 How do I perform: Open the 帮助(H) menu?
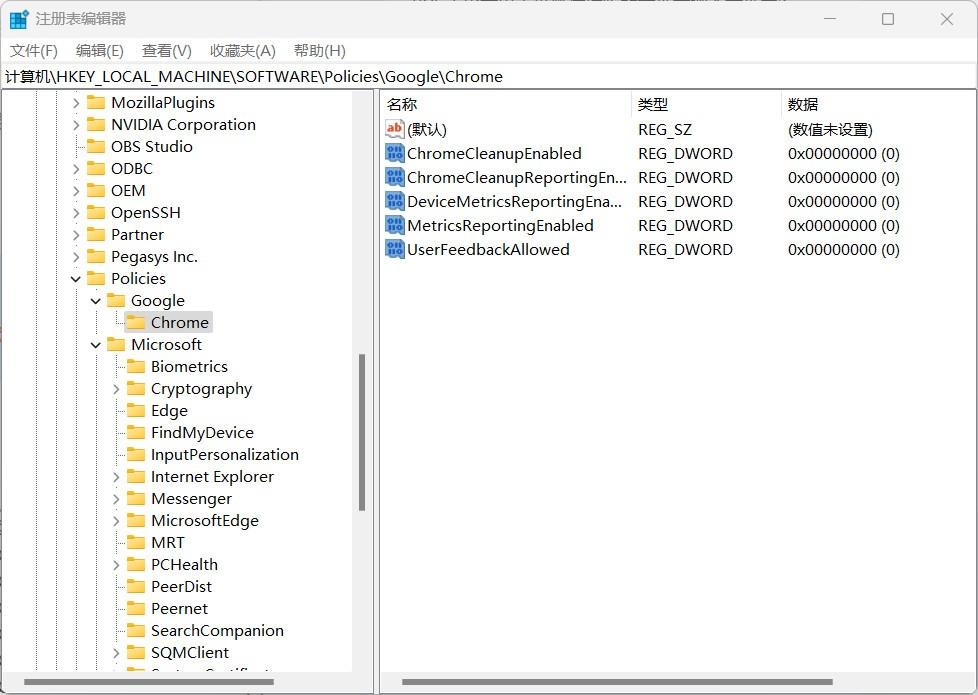click(319, 51)
